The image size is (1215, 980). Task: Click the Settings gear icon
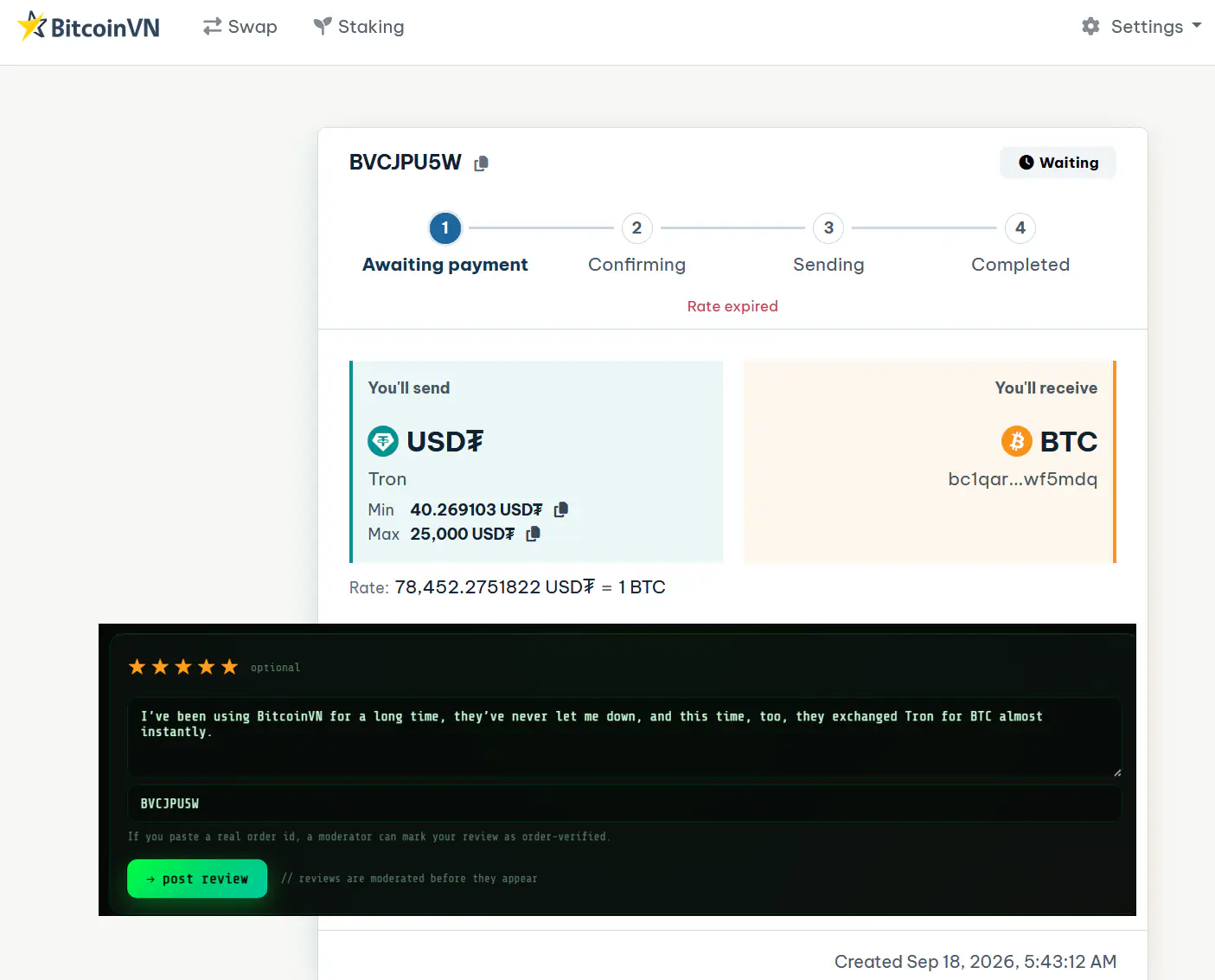(x=1091, y=27)
